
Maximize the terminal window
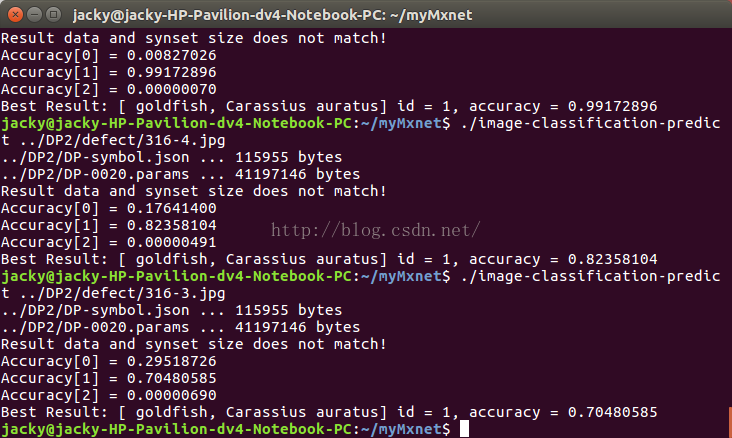click(x=54, y=15)
